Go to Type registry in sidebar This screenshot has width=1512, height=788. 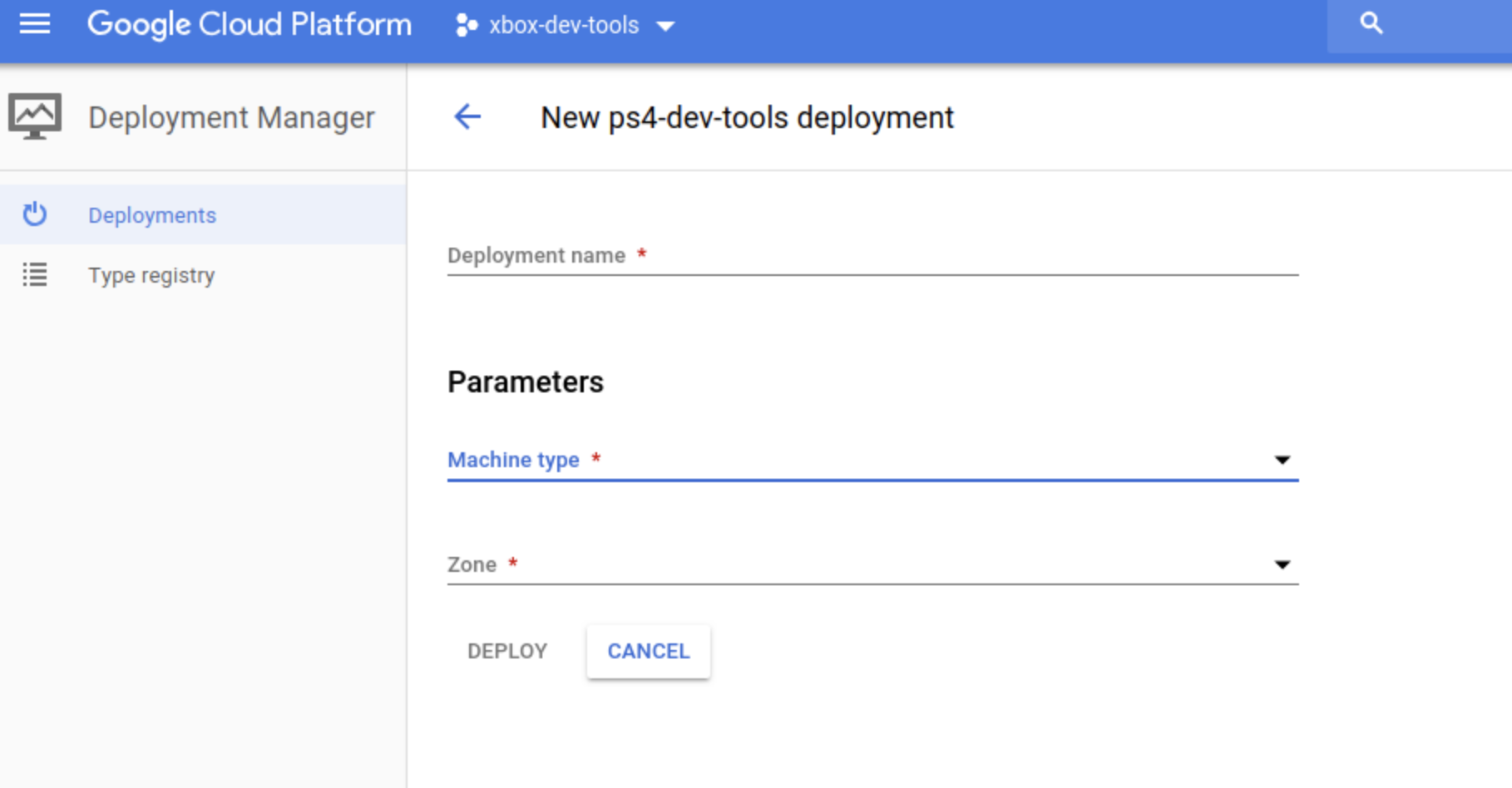click(x=151, y=275)
